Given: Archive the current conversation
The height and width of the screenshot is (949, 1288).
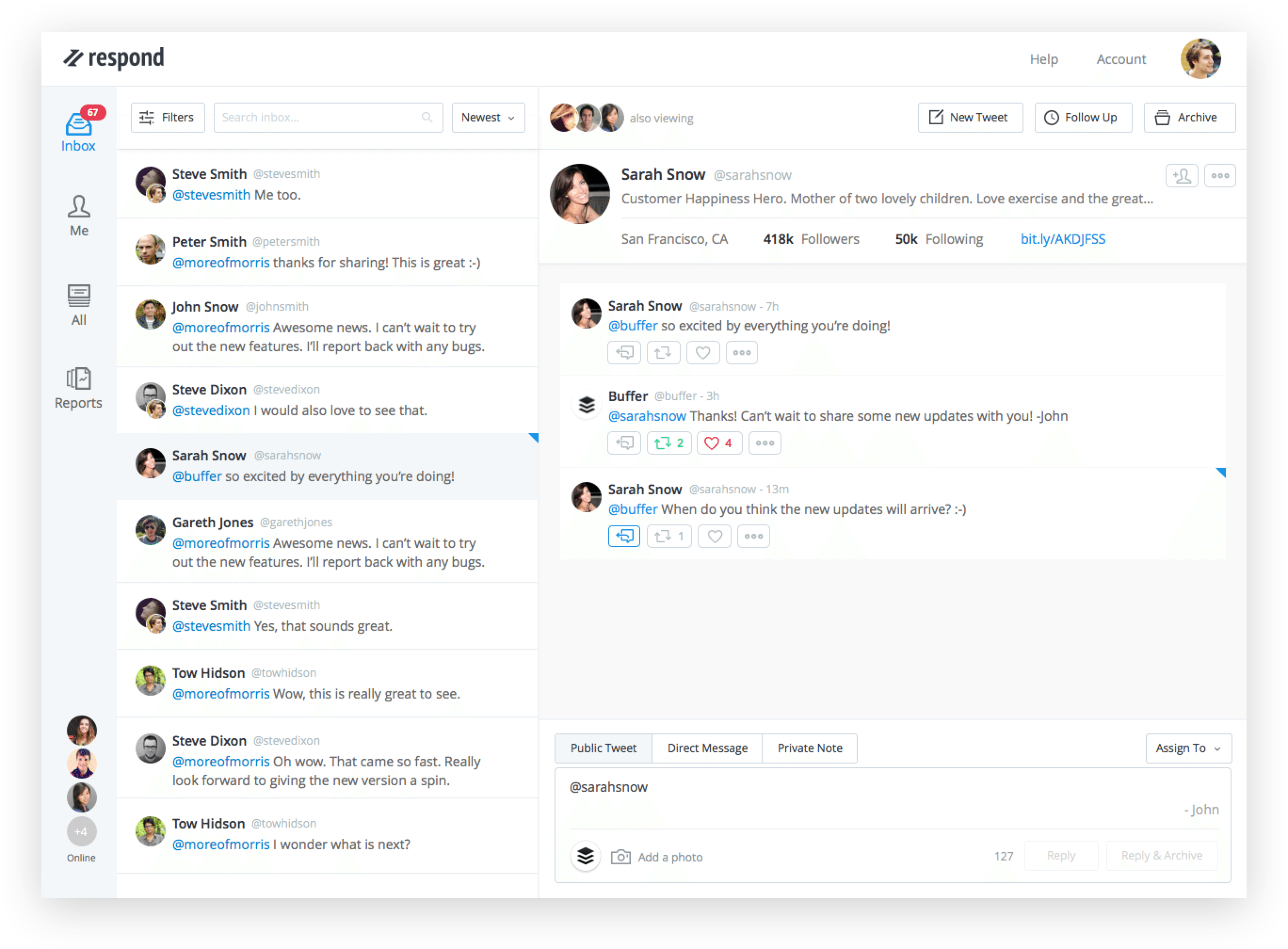Looking at the screenshot, I should [1189, 117].
